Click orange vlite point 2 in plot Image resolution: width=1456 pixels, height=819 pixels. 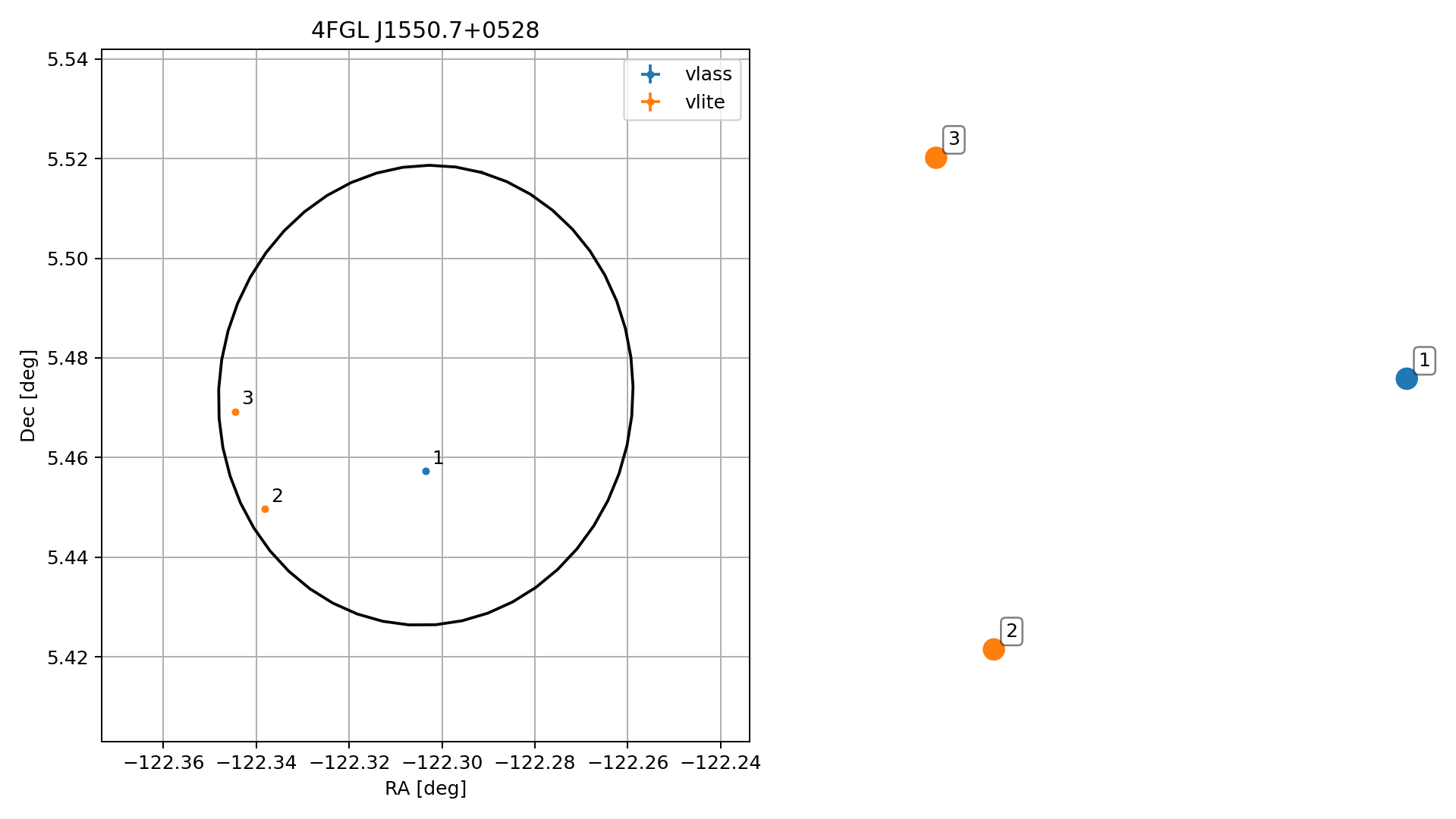tap(265, 509)
